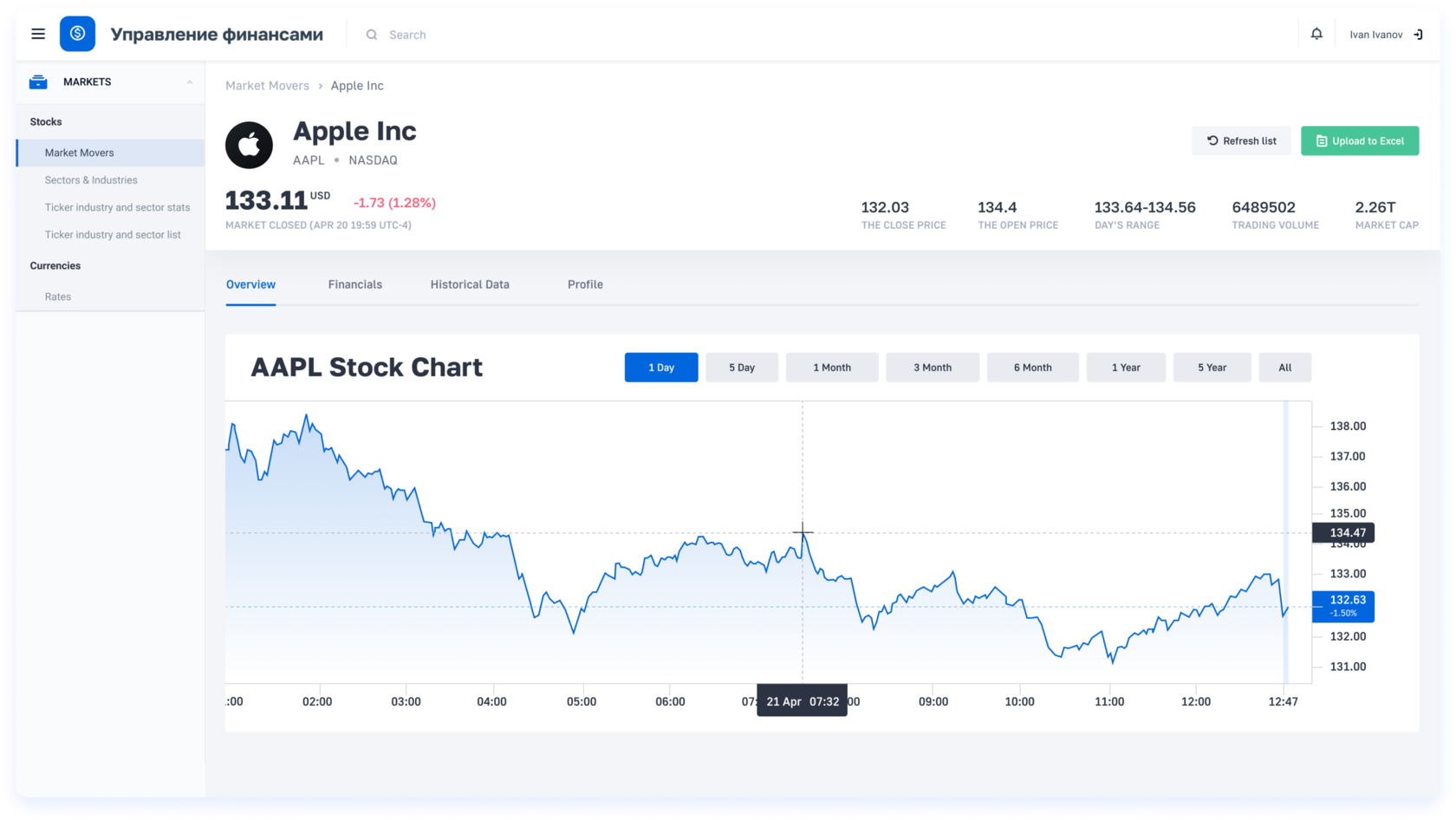Click the blue dollar logo icon
Screen dimensions: 1456x821
(x=77, y=34)
